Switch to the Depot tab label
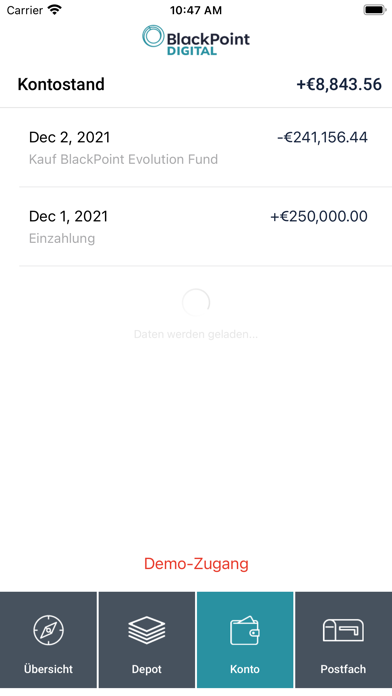The image size is (392, 696). coord(147,669)
